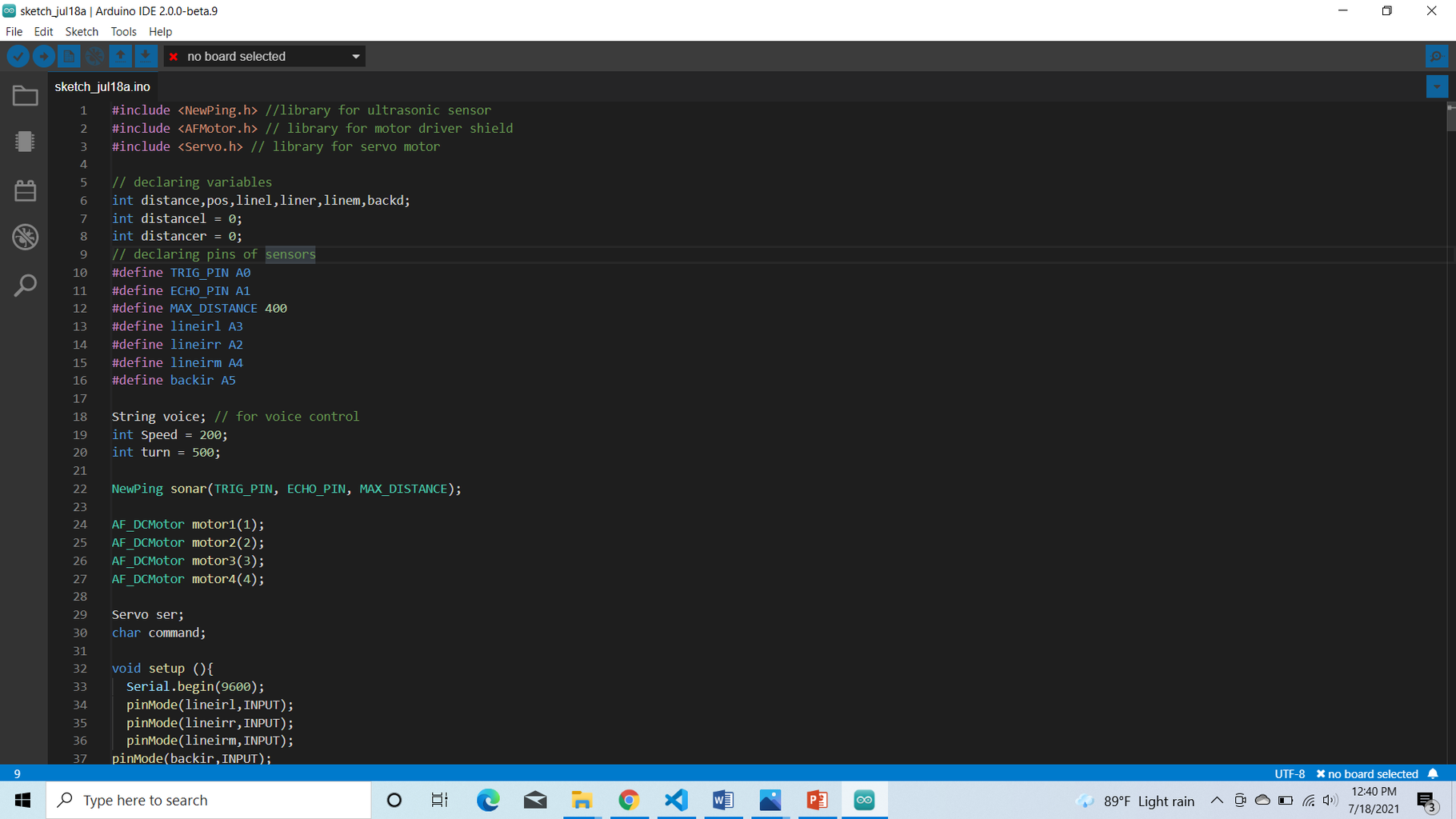This screenshot has width=1456, height=819.
Task: Click the Arduino IDE taskbar icon
Action: point(864,800)
